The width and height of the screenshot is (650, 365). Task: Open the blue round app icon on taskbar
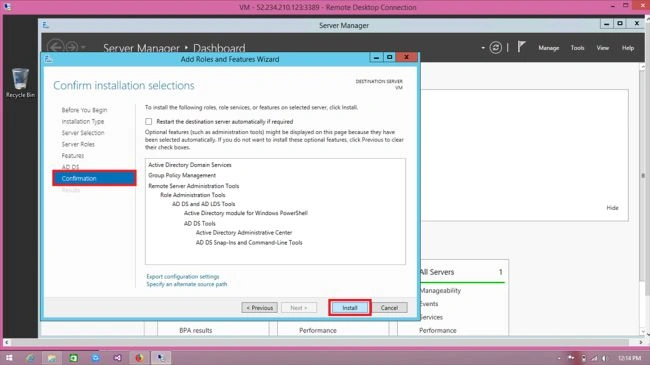tap(95, 358)
